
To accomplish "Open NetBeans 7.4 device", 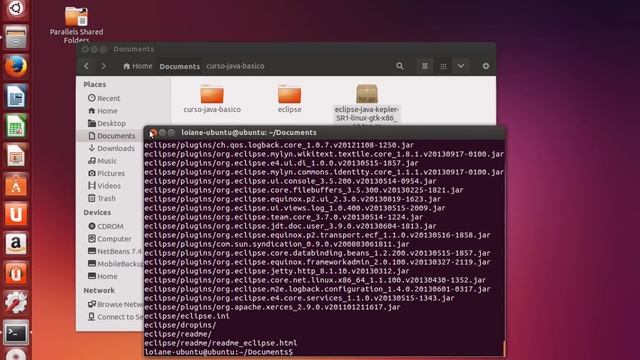I will coord(115,251).
